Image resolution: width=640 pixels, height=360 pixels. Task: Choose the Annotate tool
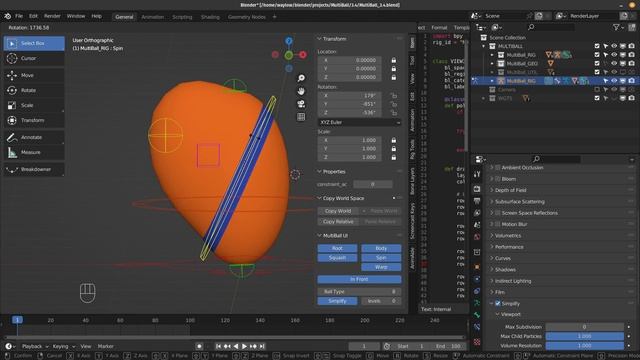(x=34, y=137)
